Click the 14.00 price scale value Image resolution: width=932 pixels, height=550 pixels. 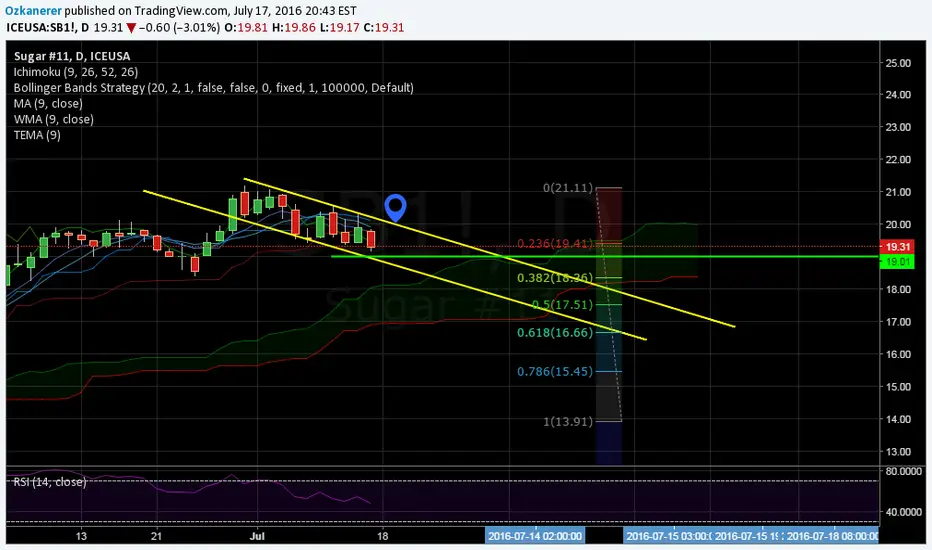click(x=898, y=419)
